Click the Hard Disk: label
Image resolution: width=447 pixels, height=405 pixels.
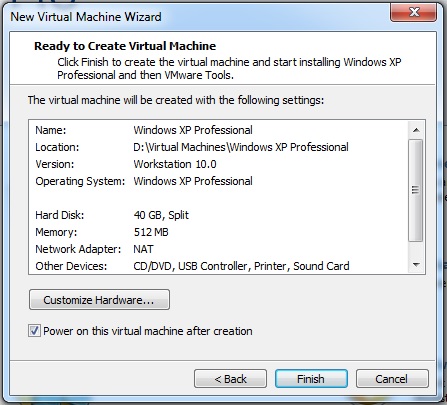(60, 215)
